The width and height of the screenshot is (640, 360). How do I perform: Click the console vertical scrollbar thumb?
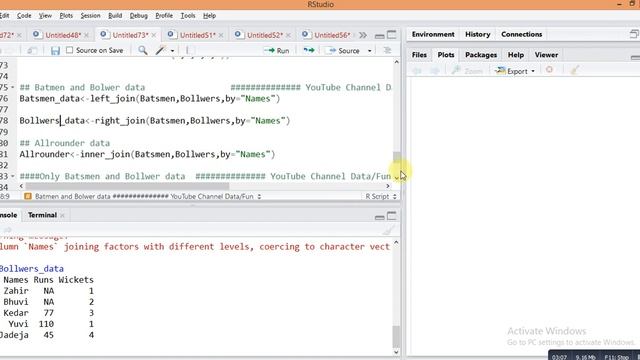pos(396,336)
